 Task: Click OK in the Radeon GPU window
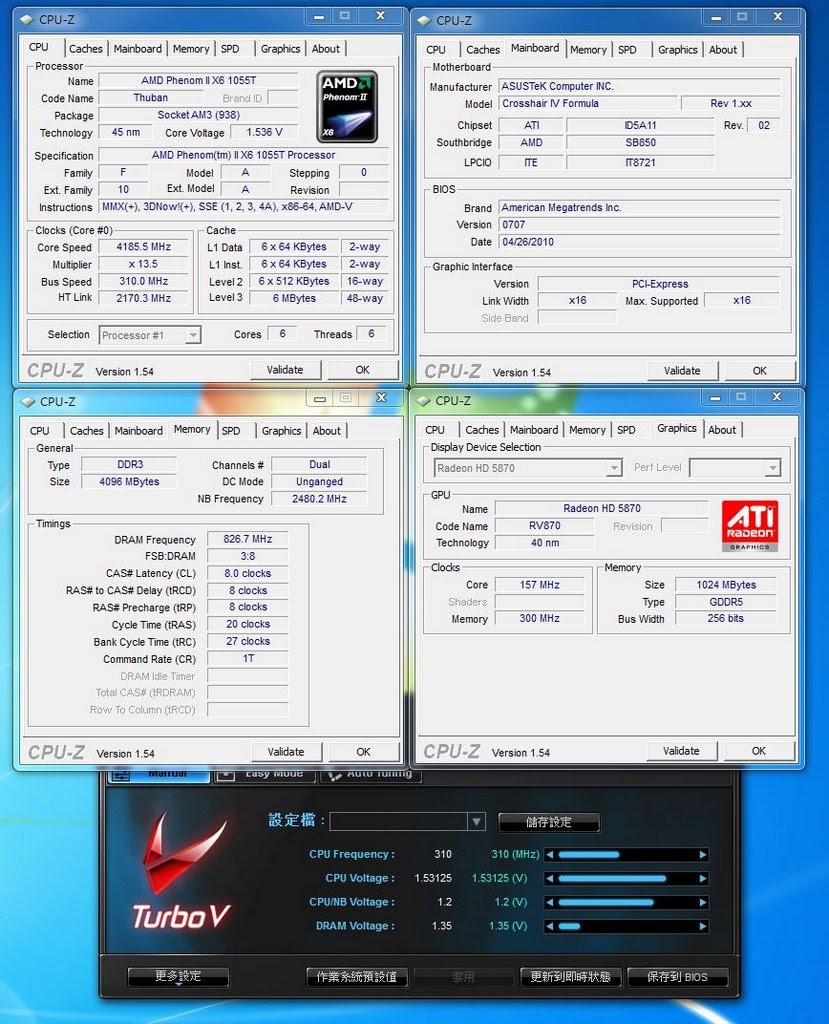pyautogui.click(x=758, y=751)
